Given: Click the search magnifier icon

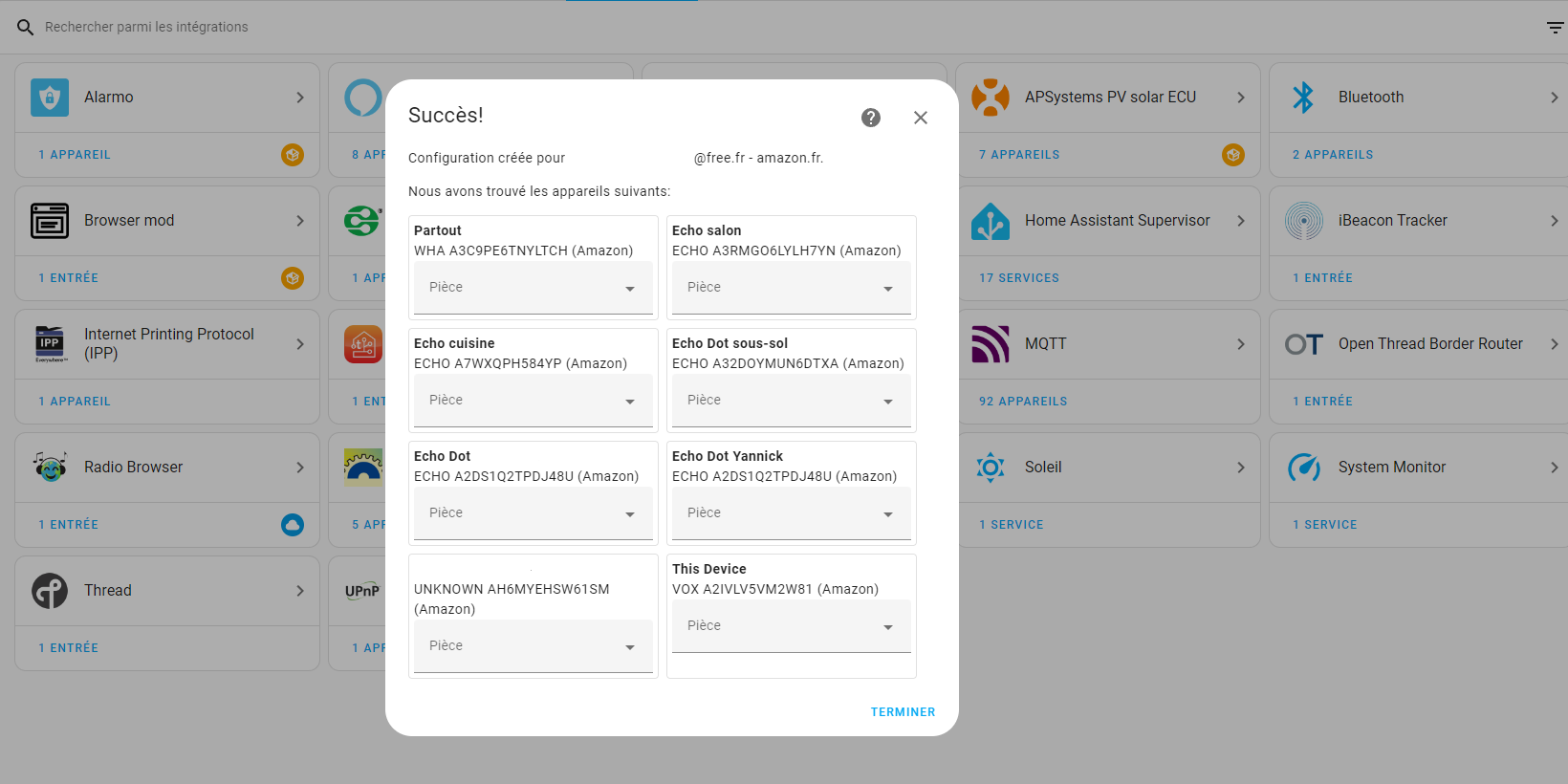Looking at the screenshot, I should [x=26, y=27].
